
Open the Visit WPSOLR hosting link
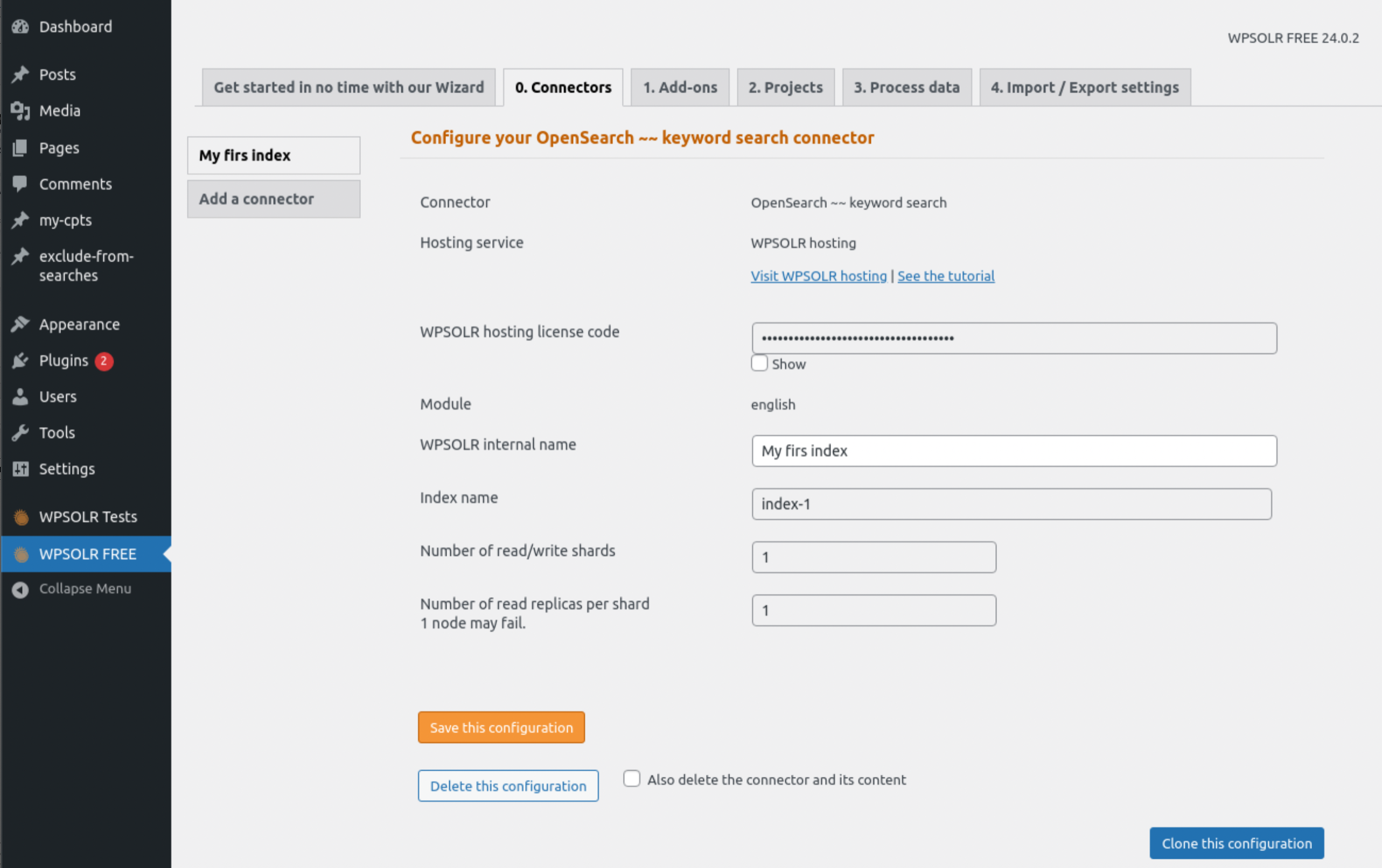click(x=819, y=276)
